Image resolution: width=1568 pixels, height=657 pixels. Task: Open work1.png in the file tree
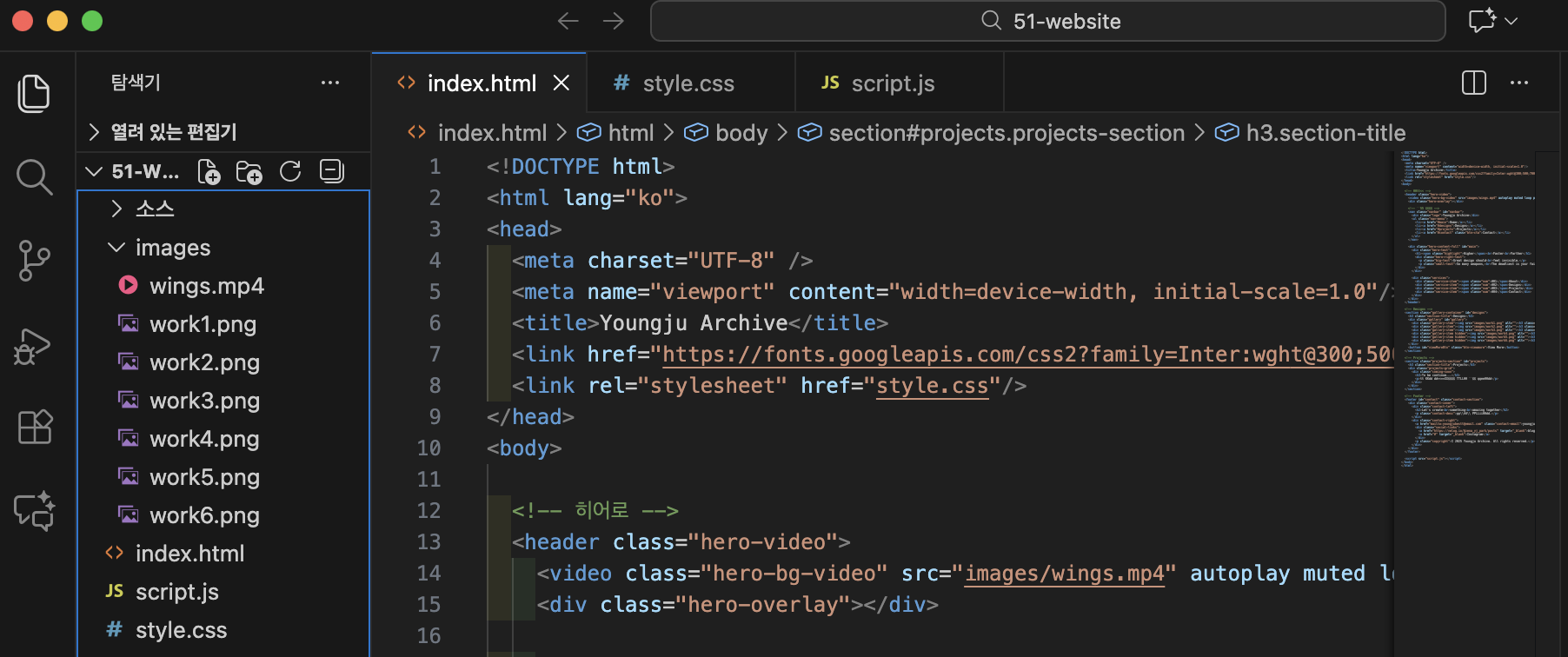(224, 324)
